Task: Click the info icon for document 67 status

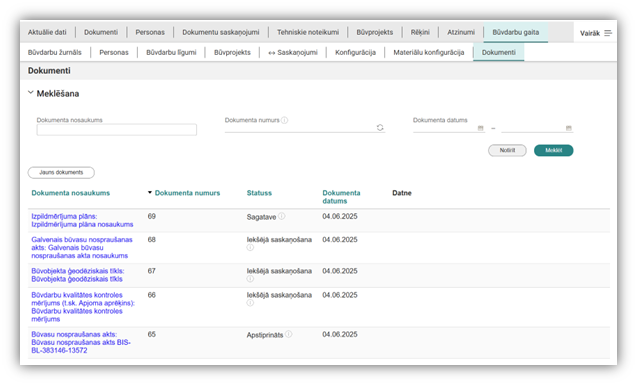Action: coord(250,279)
